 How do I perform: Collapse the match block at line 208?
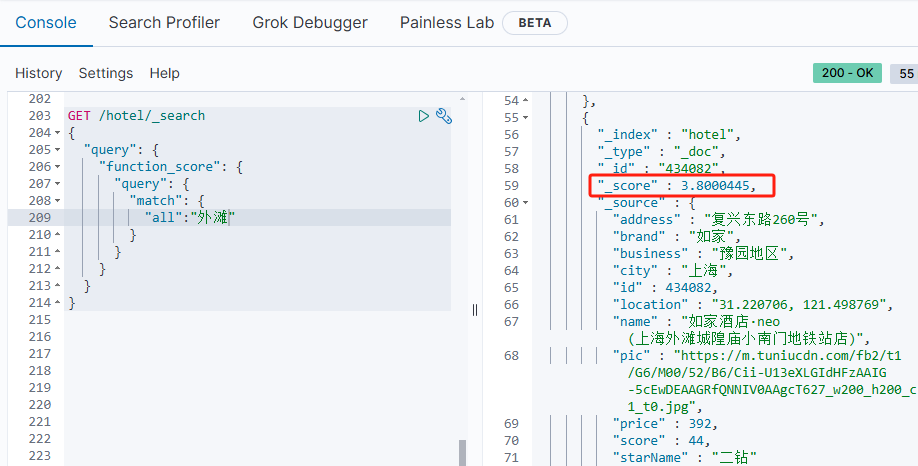[x=57, y=201]
